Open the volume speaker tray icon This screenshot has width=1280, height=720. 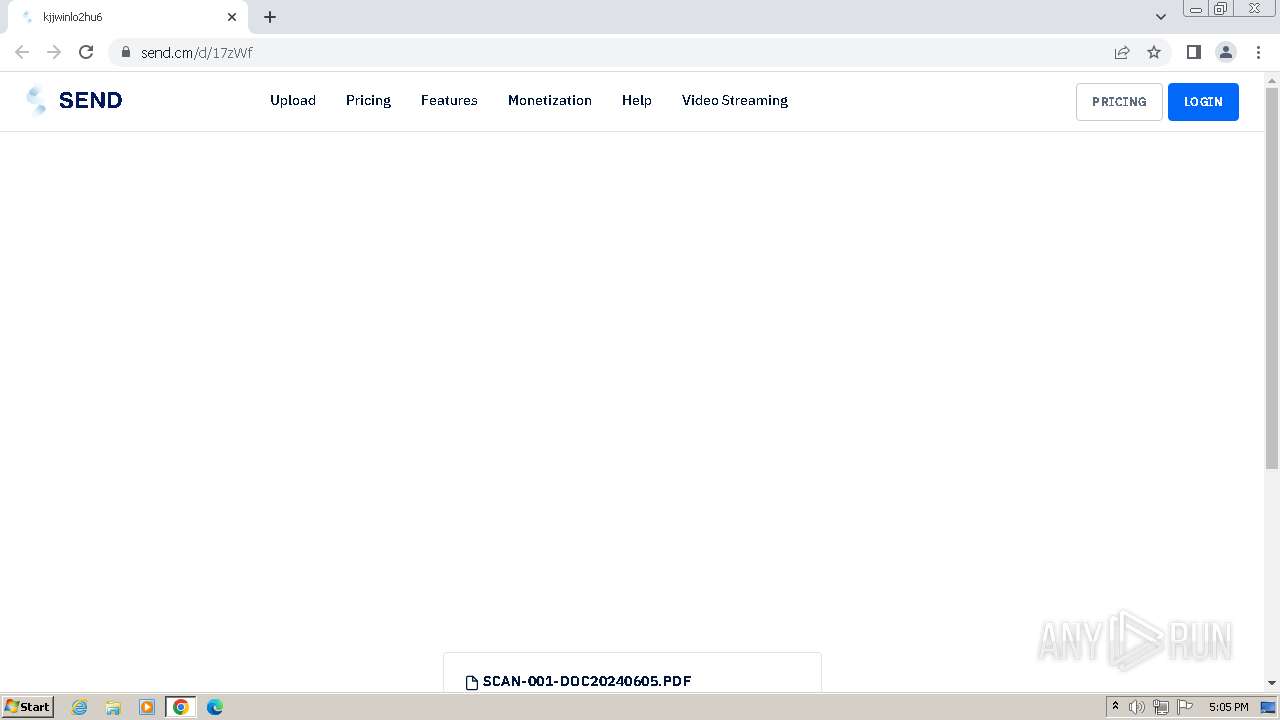pos(1137,707)
